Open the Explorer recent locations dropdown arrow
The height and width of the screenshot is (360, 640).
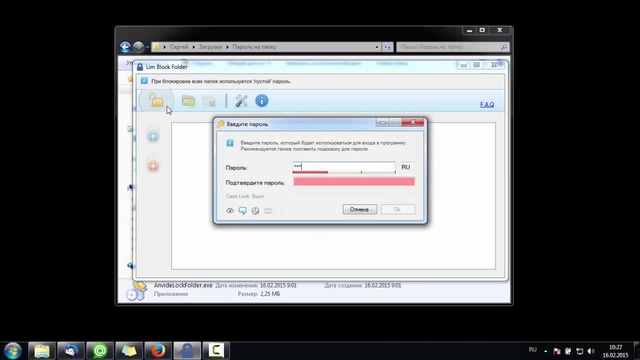coord(147,47)
